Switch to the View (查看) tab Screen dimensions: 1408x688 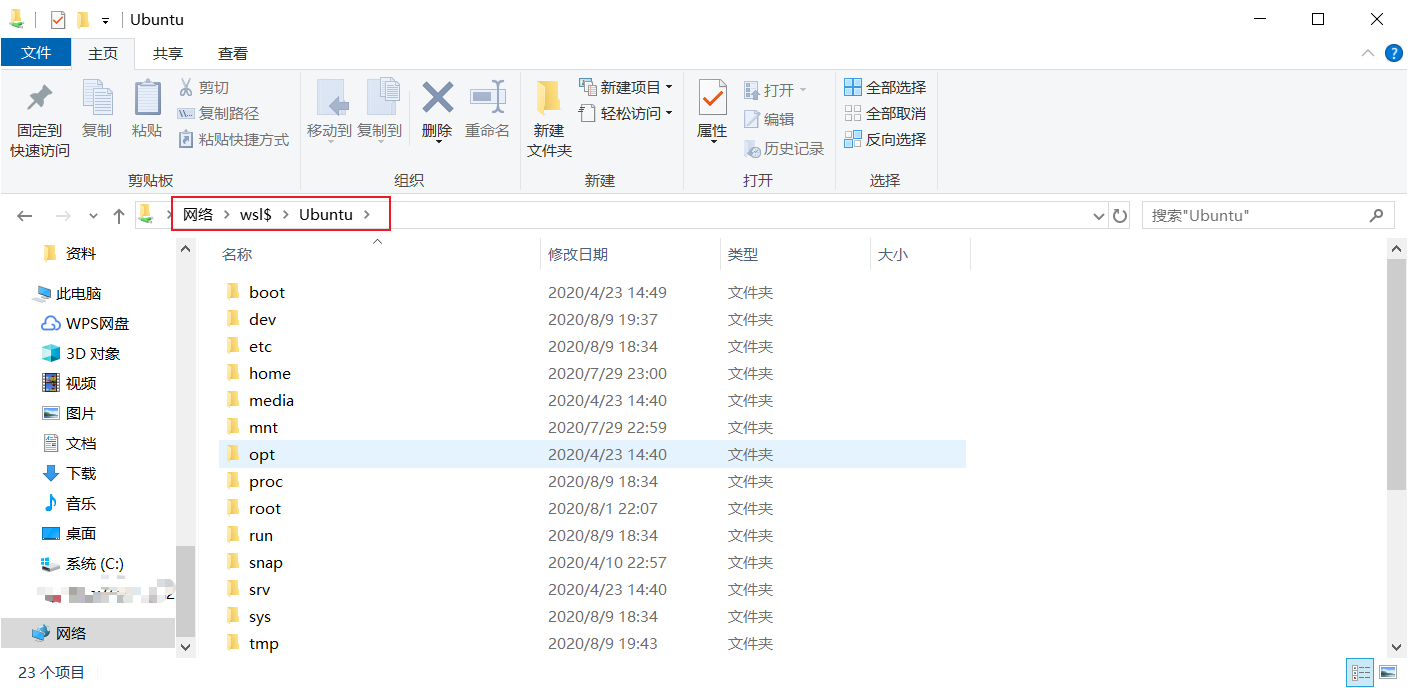pos(233,53)
